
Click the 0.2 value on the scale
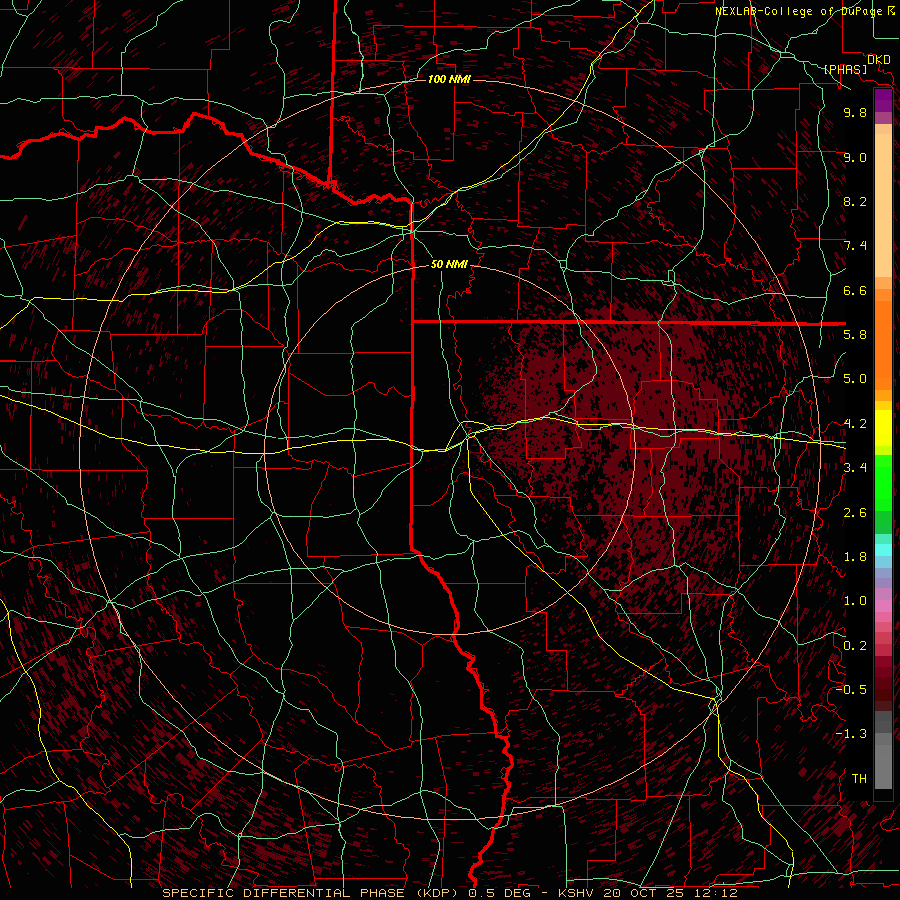coord(855,646)
